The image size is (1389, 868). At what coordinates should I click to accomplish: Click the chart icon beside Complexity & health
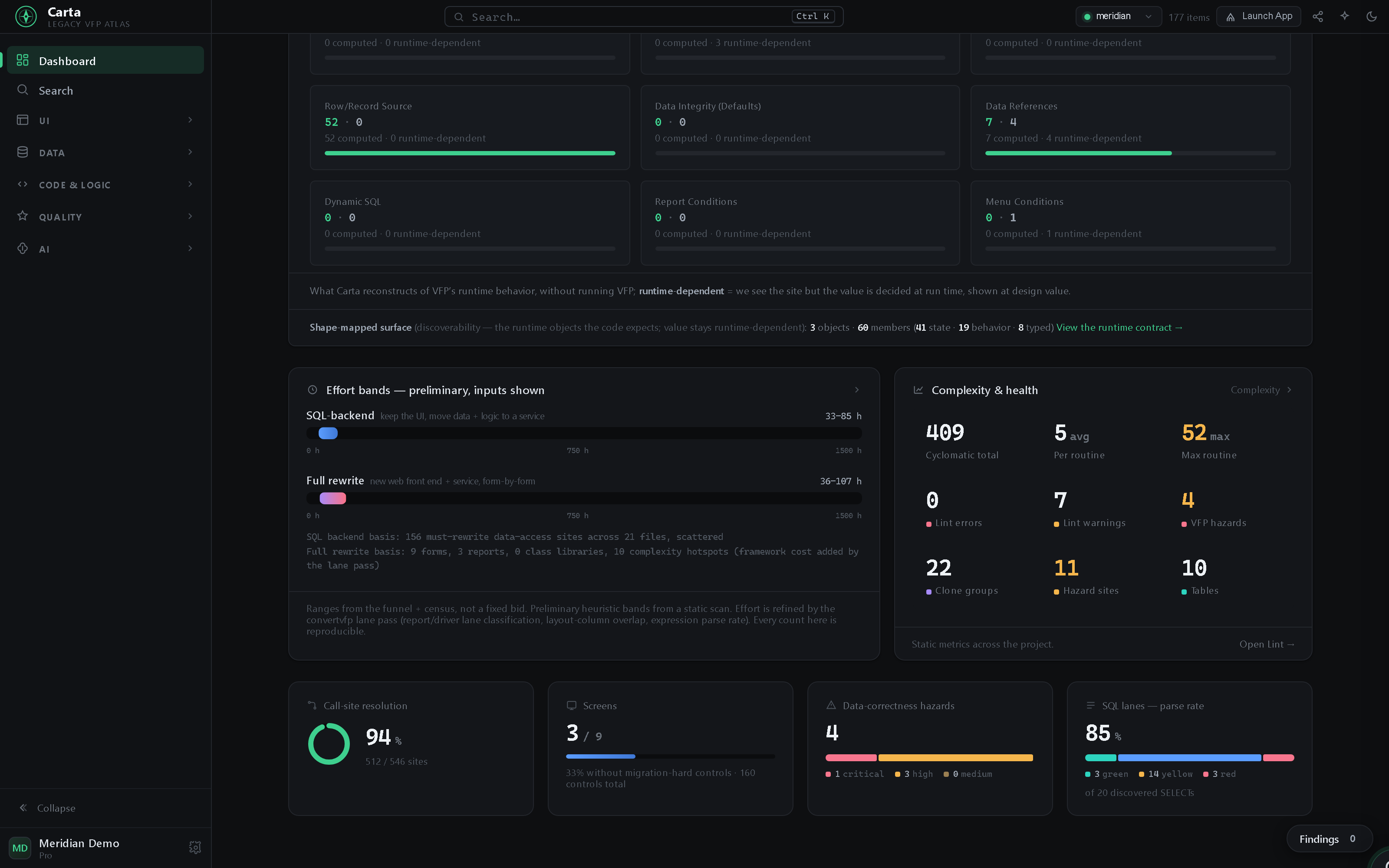pyautogui.click(x=918, y=390)
